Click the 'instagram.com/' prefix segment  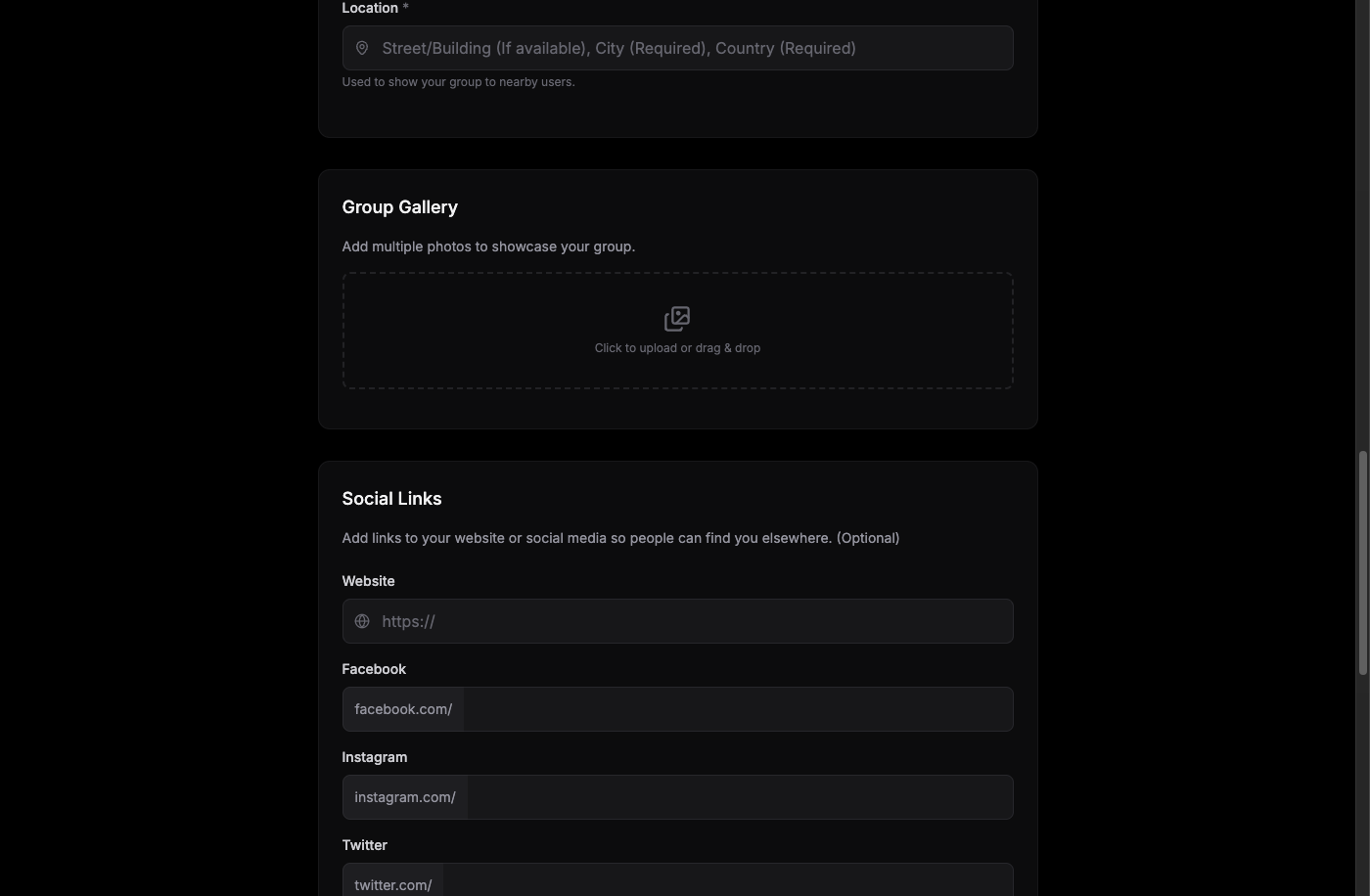point(404,797)
